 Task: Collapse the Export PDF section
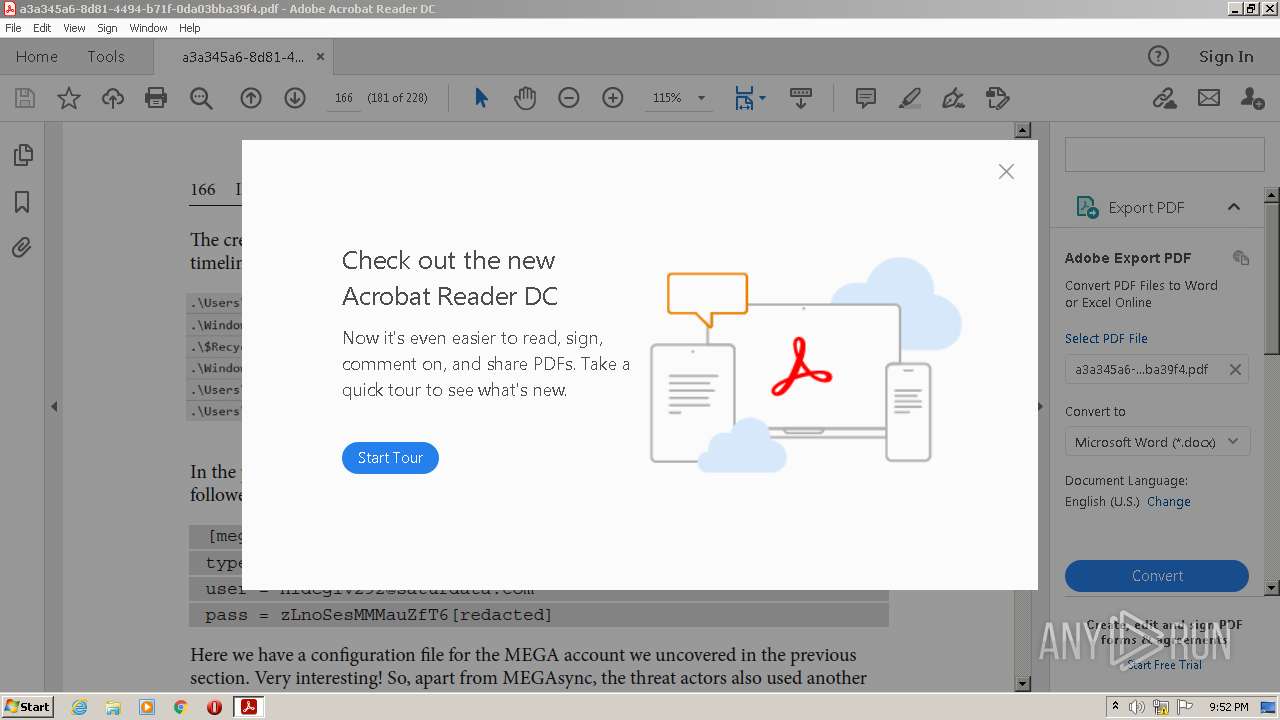click(1234, 207)
